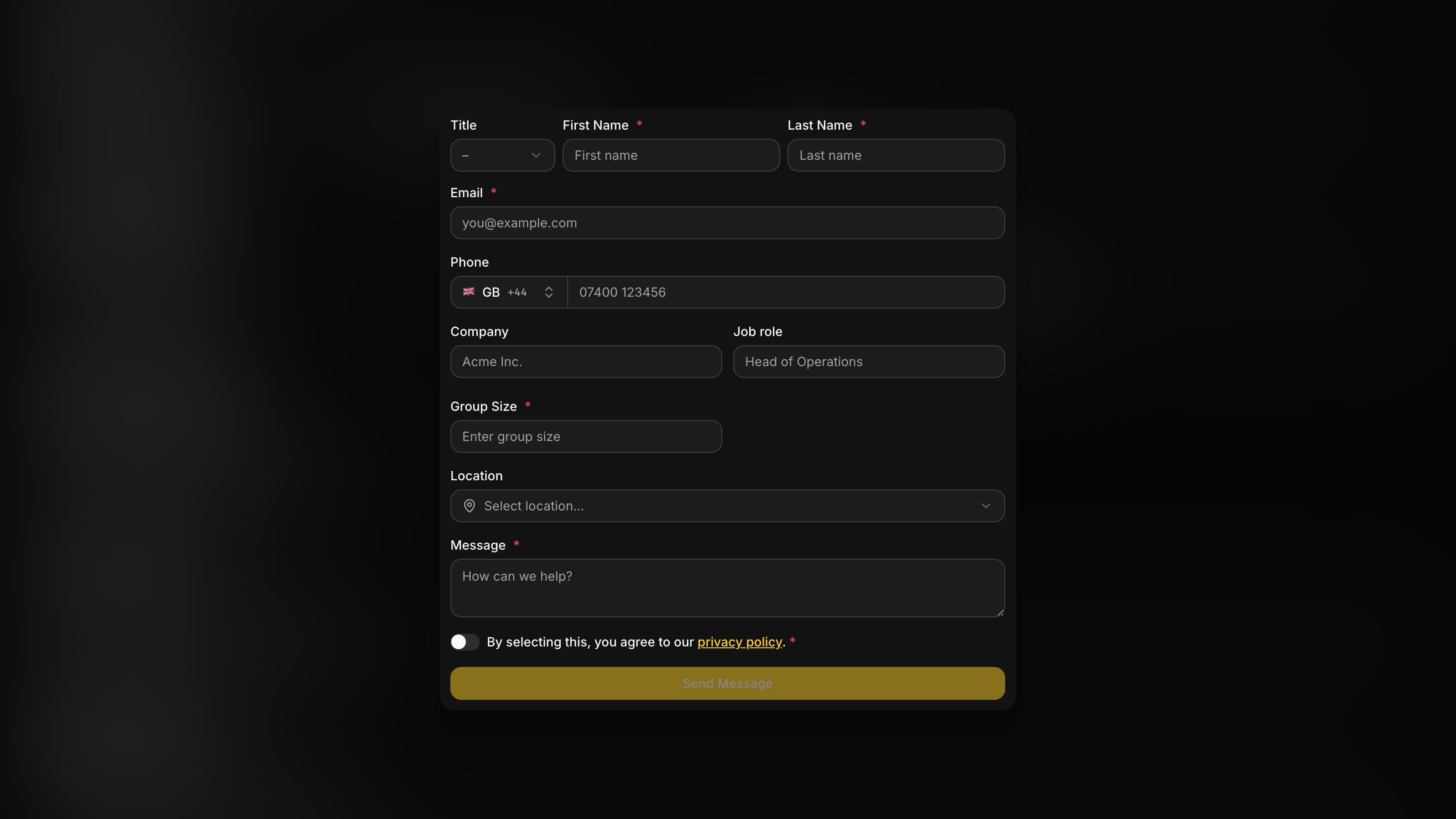Viewport: 1456px width, 819px height.
Task: Click the Email field showing you@example.com
Action: 727,222
